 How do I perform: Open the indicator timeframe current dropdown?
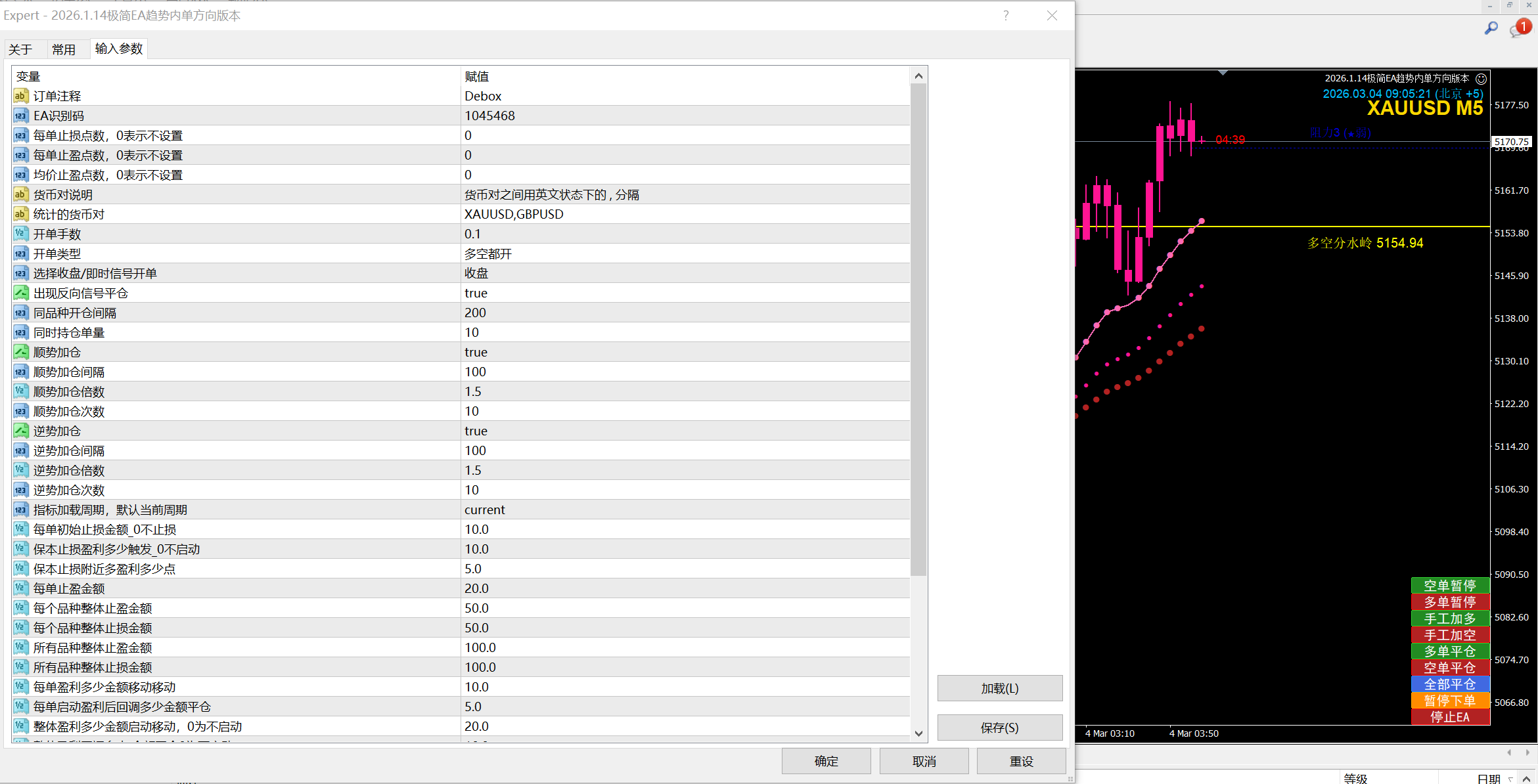pos(484,510)
